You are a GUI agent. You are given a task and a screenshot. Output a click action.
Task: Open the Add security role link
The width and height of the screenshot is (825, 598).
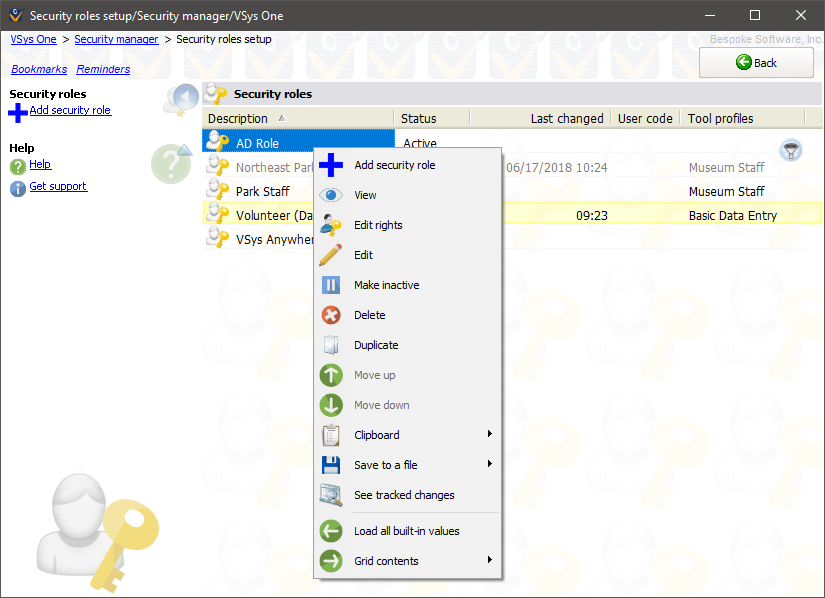pyautogui.click(x=70, y=110)
